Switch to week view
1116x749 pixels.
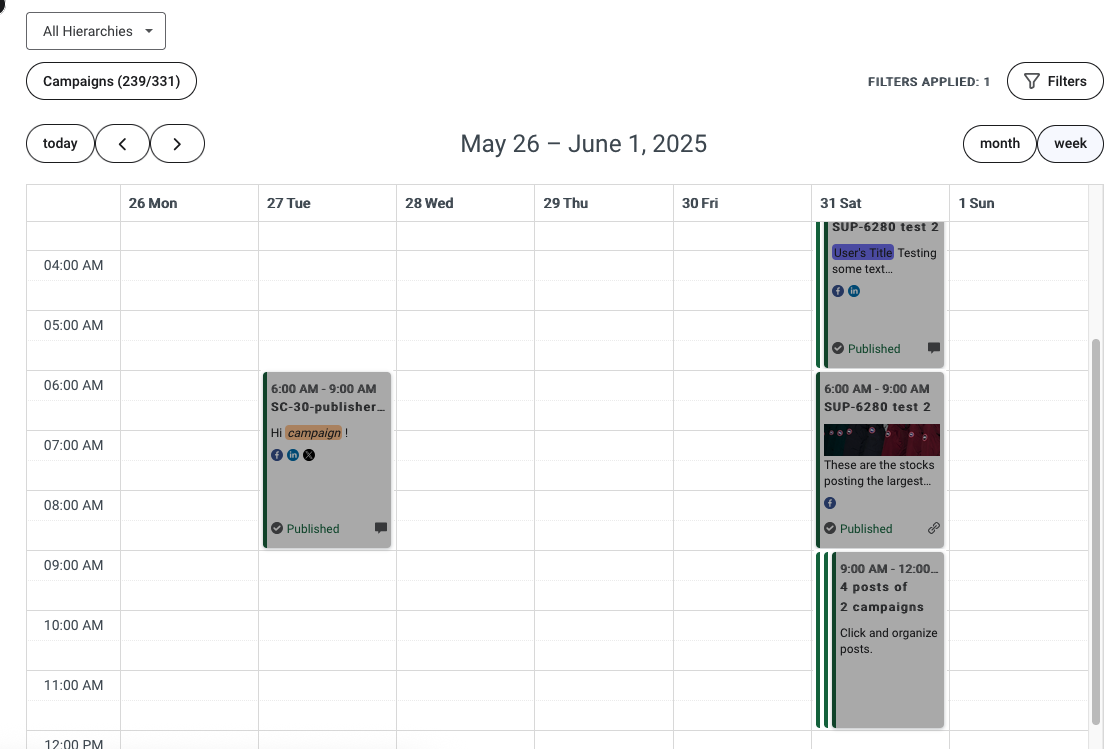1070,143
